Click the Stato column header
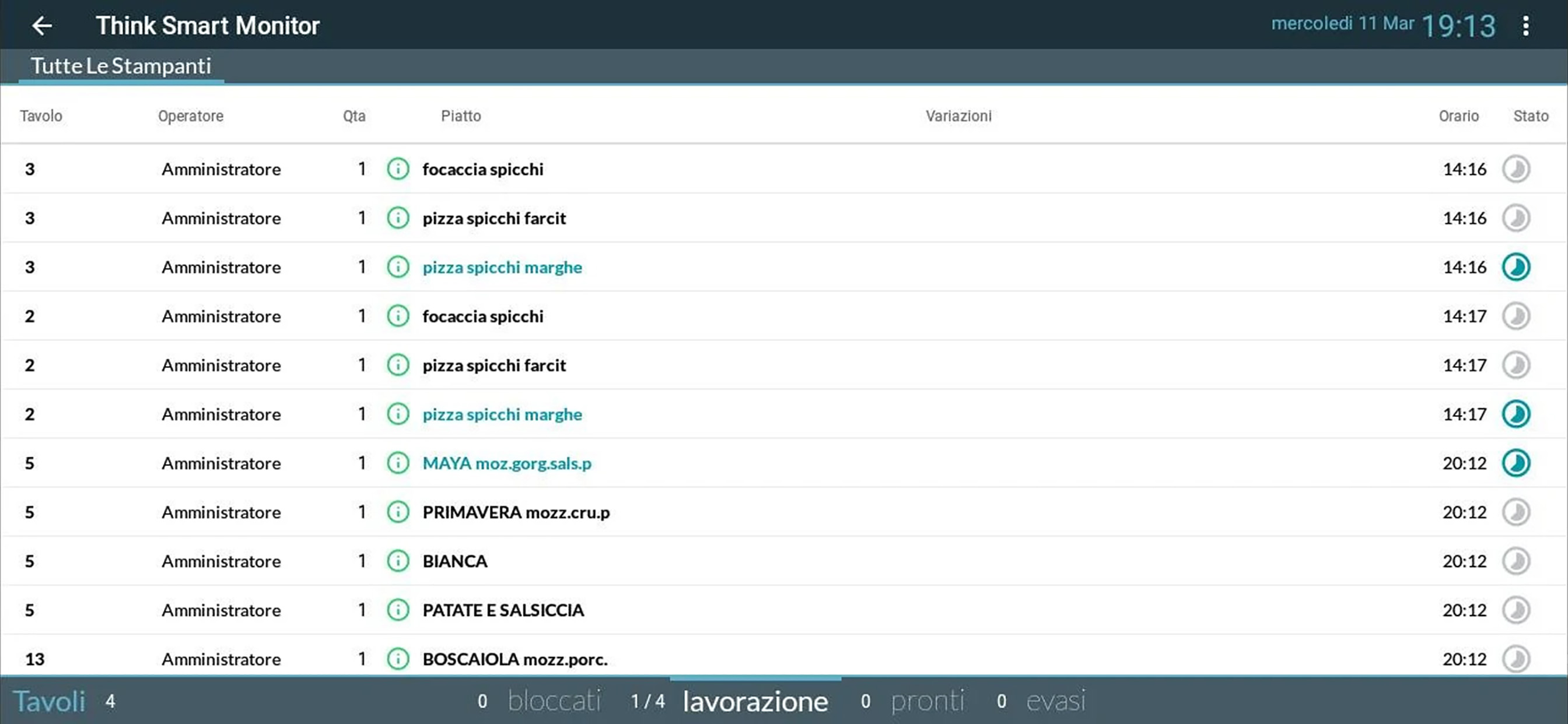The image size is (1568, 724). tap(1531, 115)
